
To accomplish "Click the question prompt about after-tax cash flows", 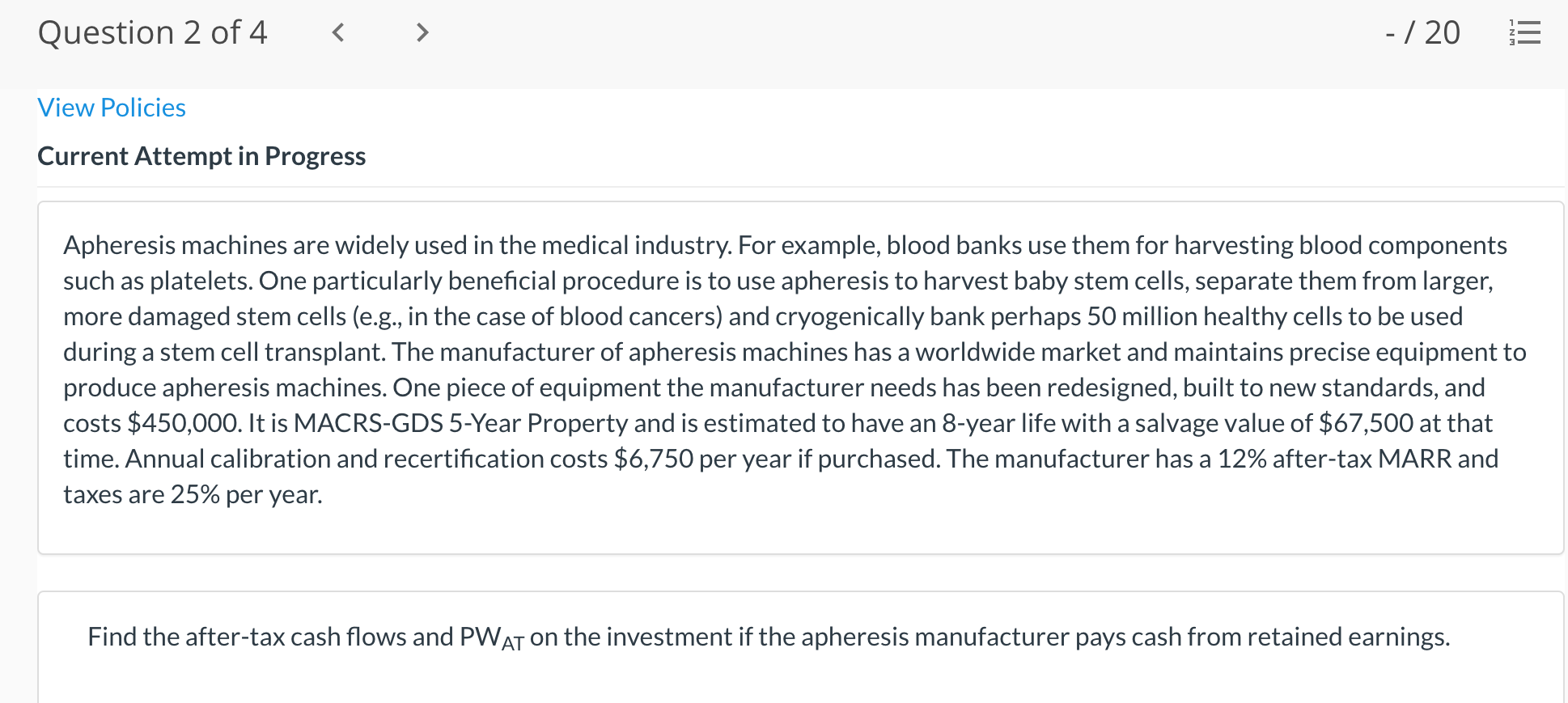I will click(x=769, y=637).
